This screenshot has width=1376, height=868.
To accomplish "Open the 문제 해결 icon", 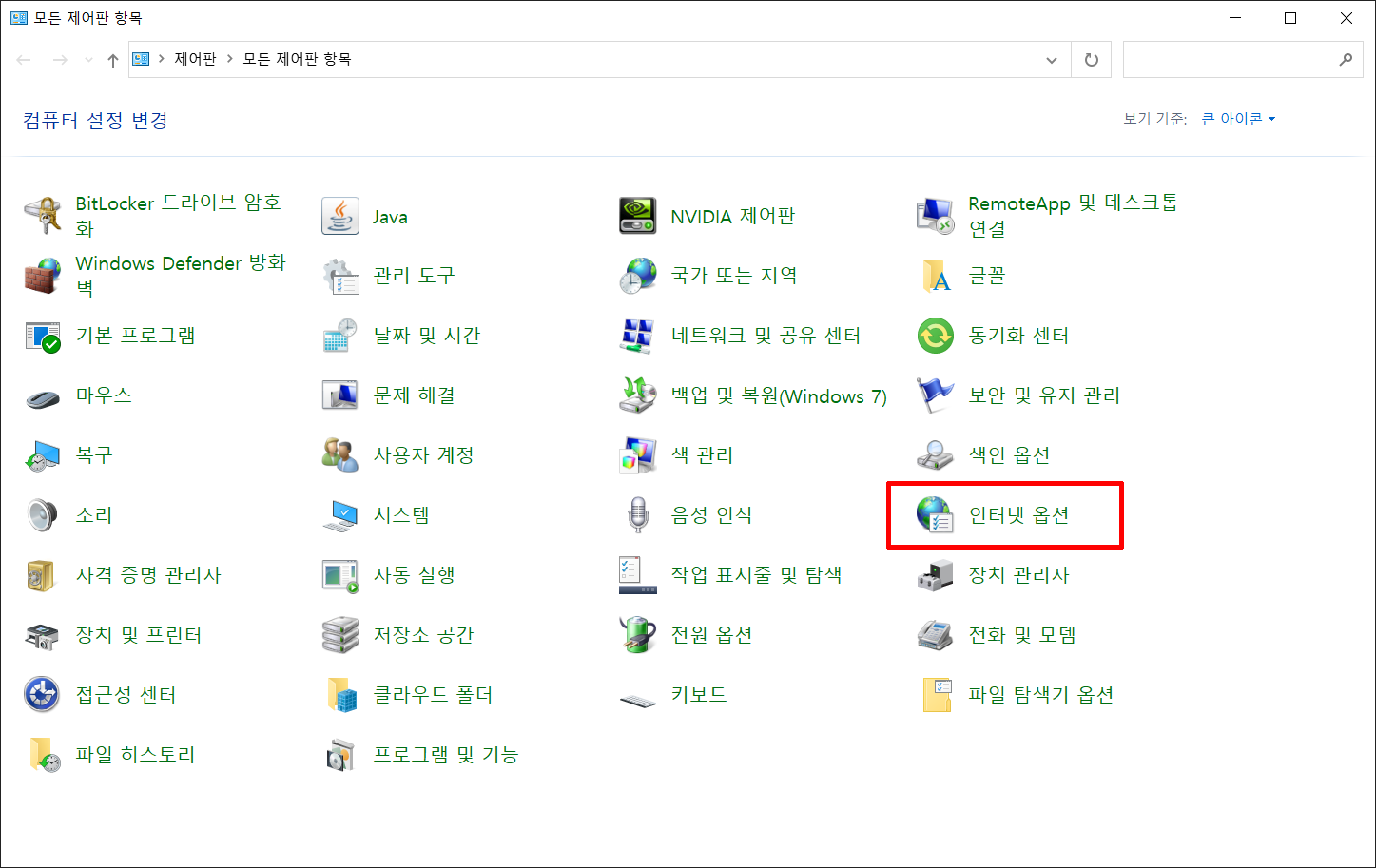I will (x=340, y=395).
